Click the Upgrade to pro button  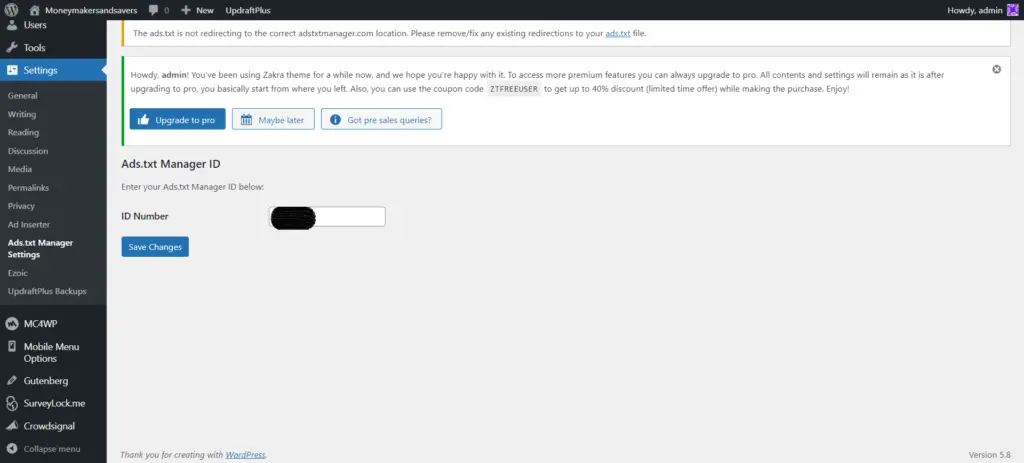click(178, 120)
